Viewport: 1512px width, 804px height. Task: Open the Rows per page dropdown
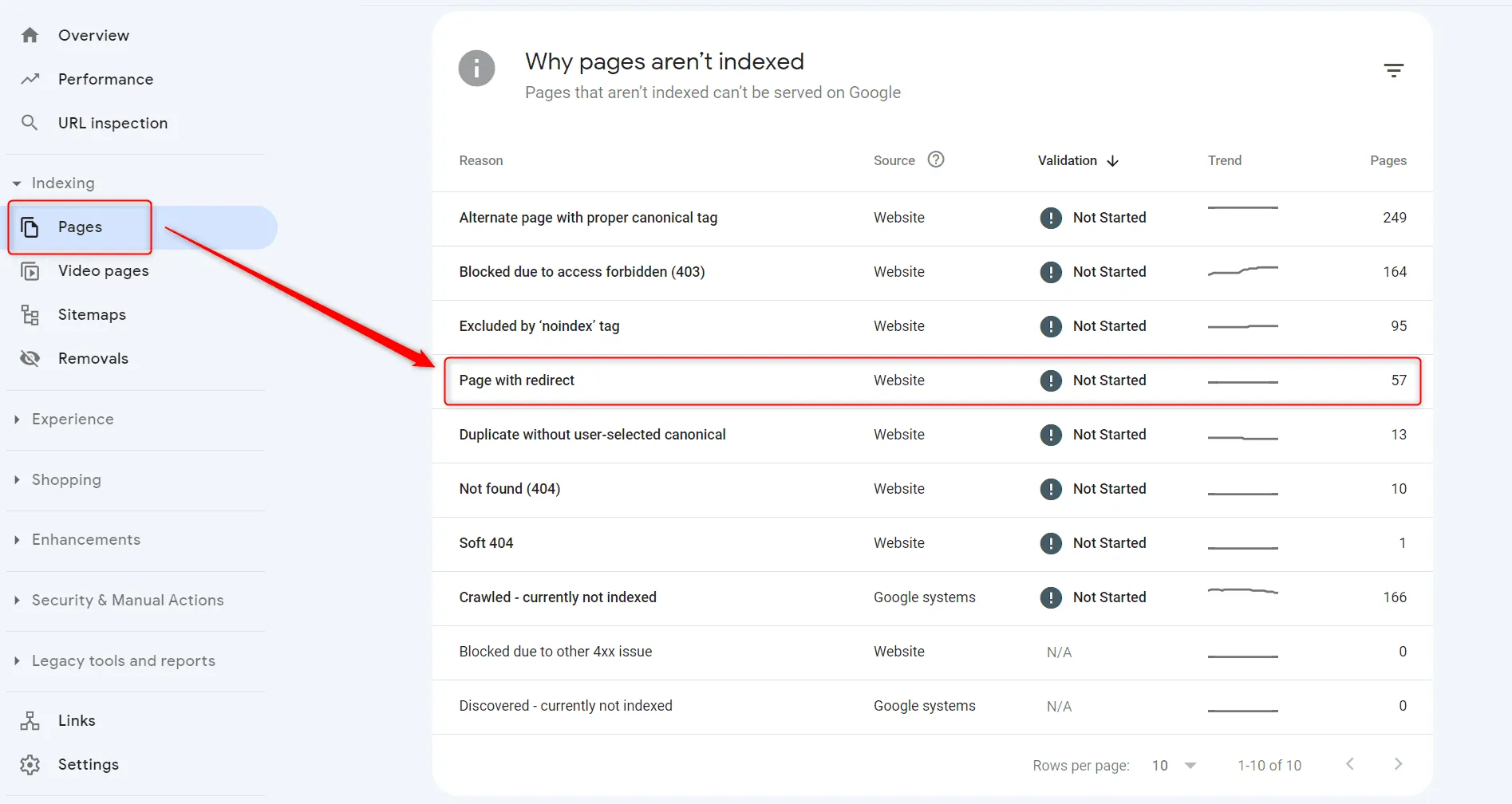click(x=1174, y=765)
